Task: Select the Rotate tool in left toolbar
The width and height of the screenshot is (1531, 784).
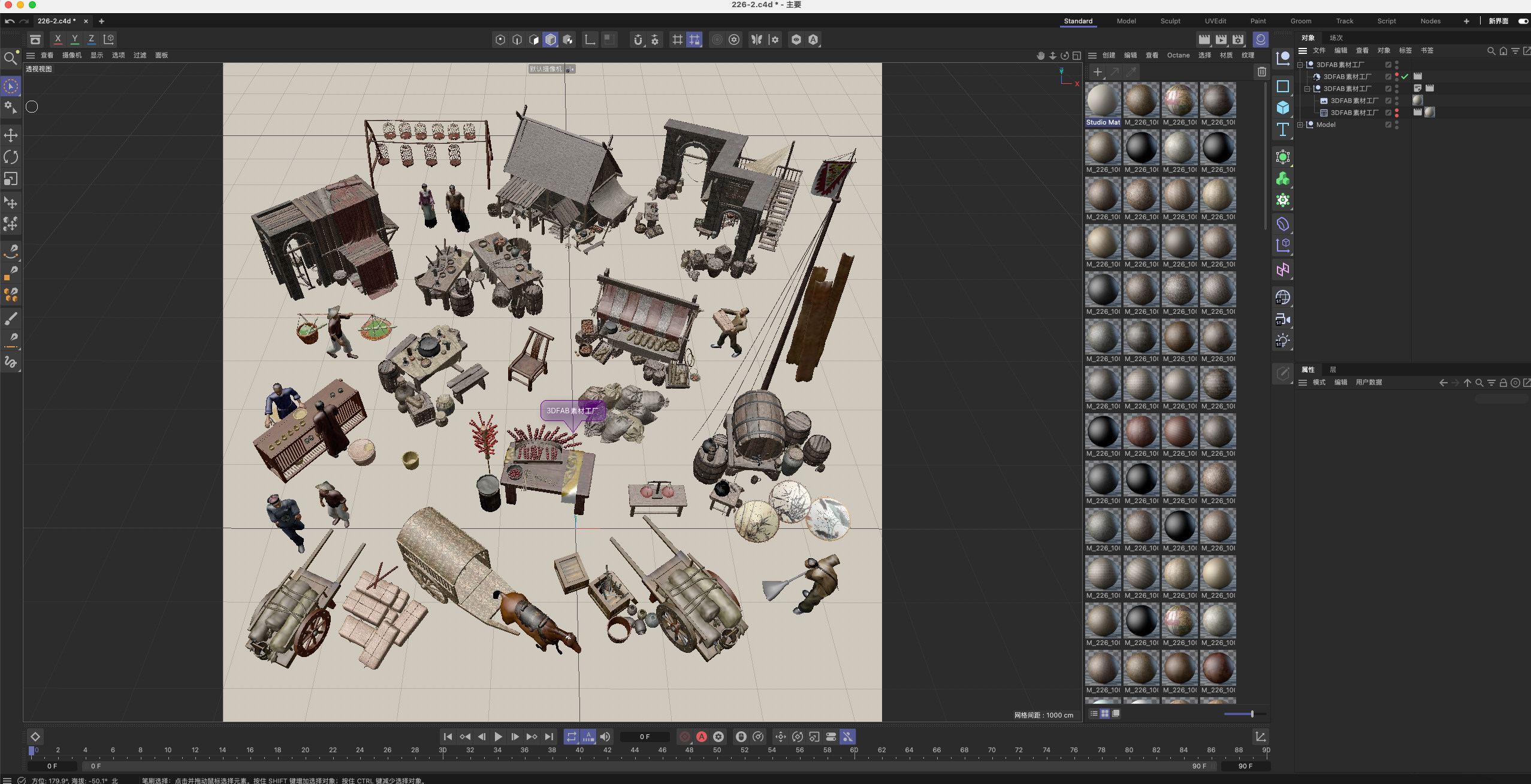Action: click(x=11, y=157)
